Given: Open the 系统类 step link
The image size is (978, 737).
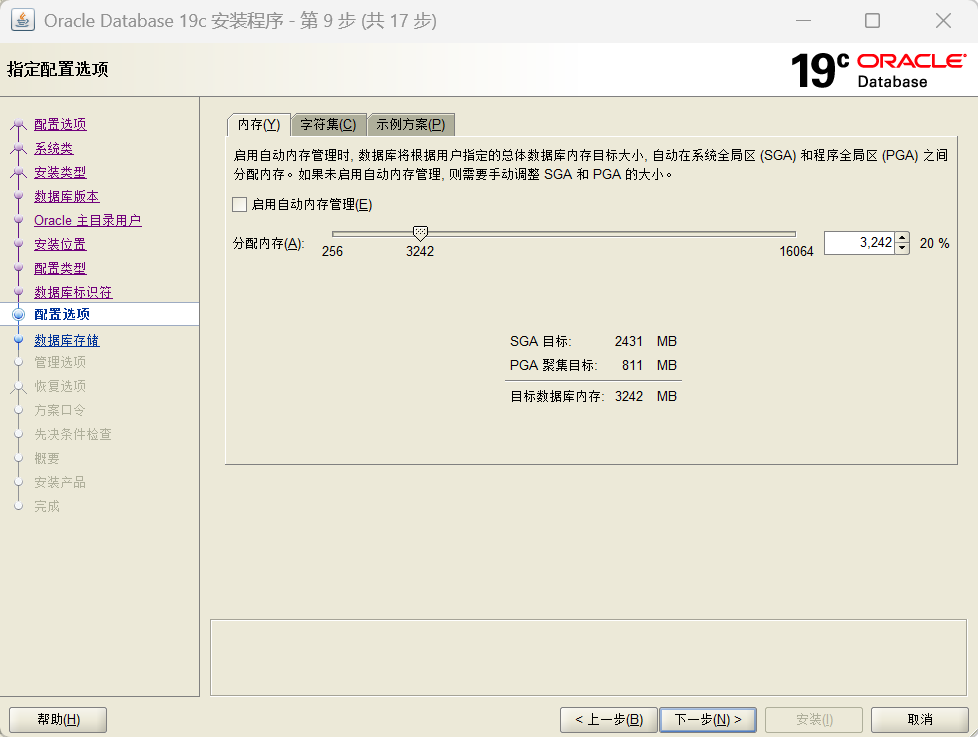Looking at the screenshot, I should coord(54,148).
